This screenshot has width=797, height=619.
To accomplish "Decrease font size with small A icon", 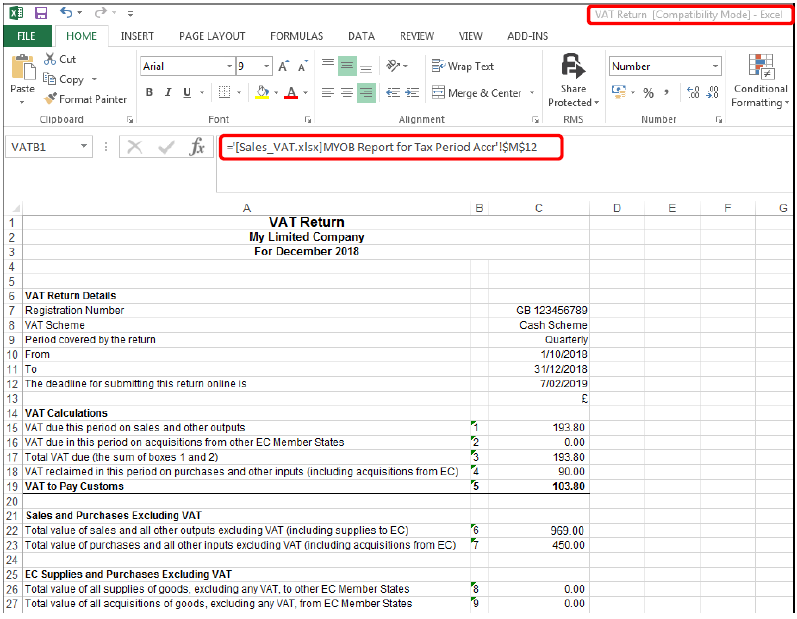I will 302,66.
